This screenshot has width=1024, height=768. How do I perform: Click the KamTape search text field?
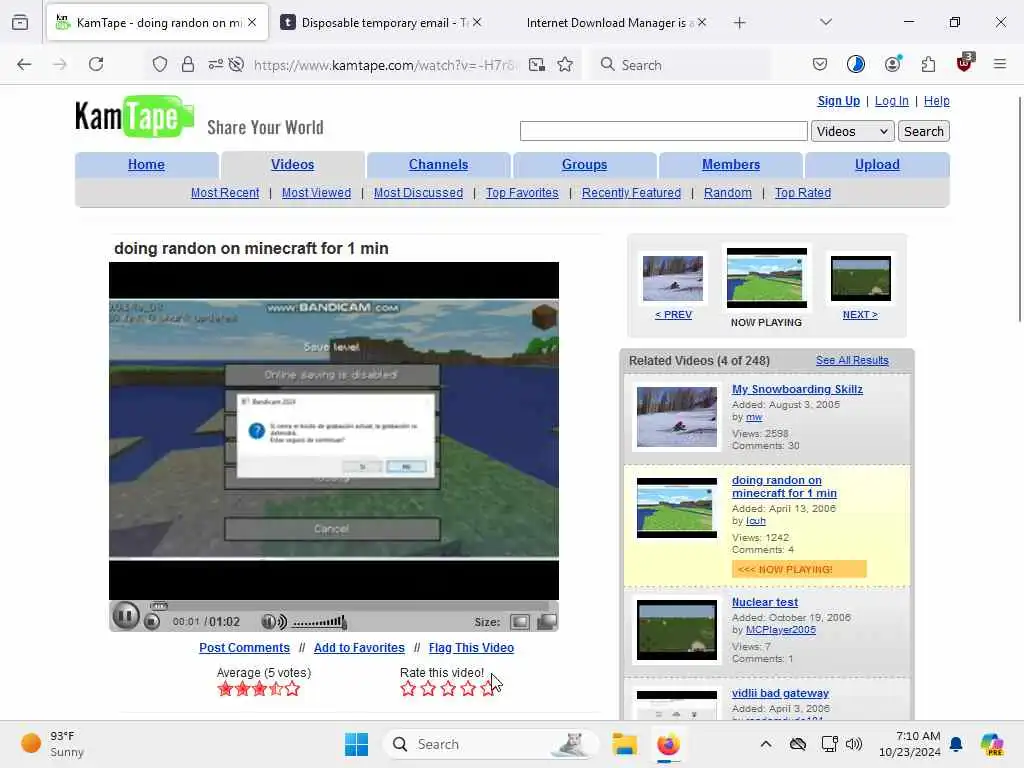[664, 131]
